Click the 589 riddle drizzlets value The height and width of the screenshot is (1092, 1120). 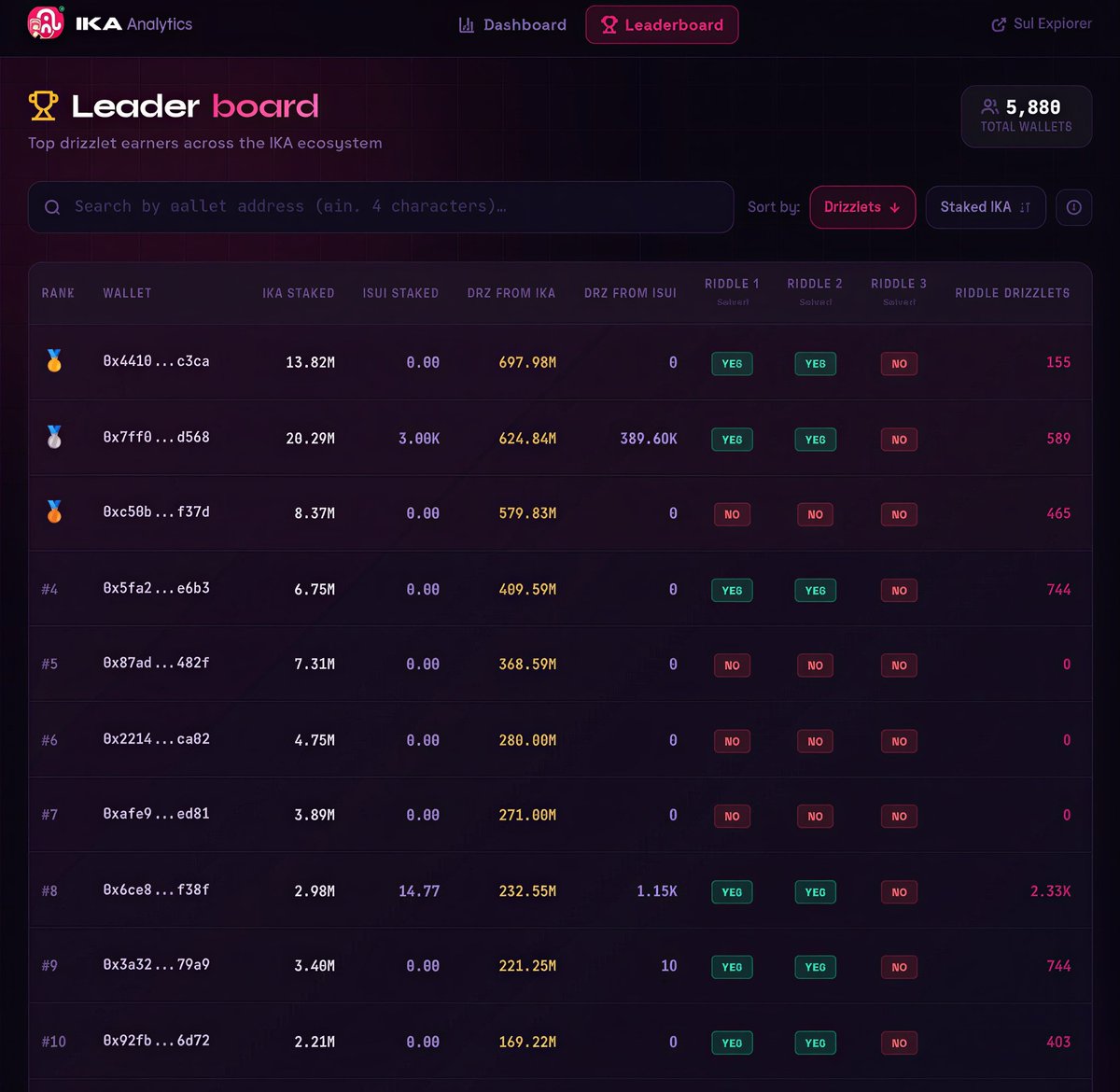pos(1058,438)
